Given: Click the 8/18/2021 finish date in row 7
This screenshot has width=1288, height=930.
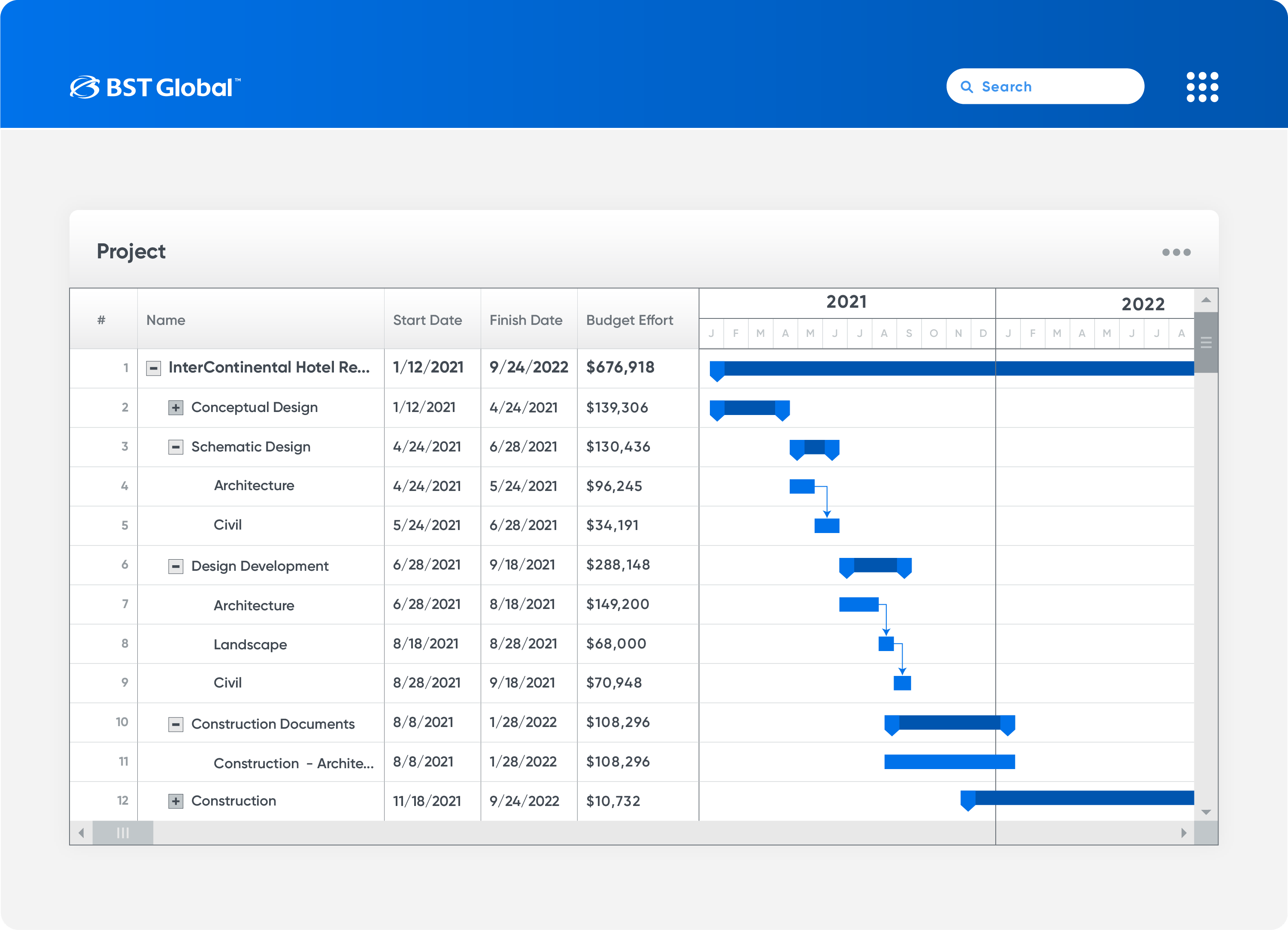Looking at the screenshot, I should pos(522,604).
